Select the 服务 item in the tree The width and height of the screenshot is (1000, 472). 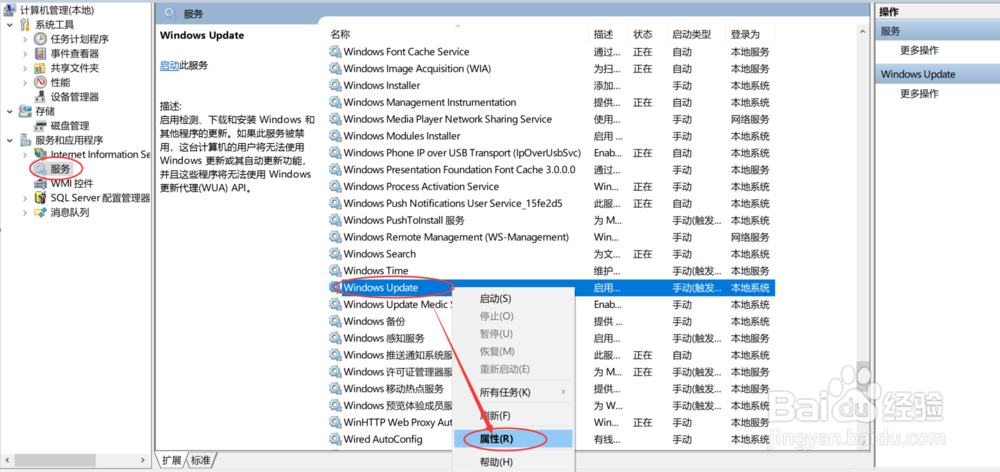pyautogui.click(x=61, y=169)
